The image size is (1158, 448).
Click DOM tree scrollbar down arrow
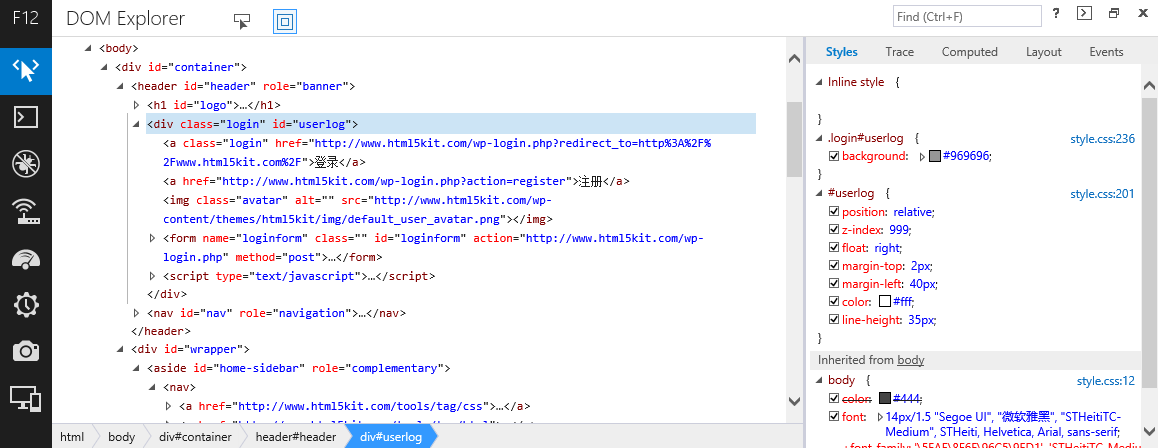[795, 402]
